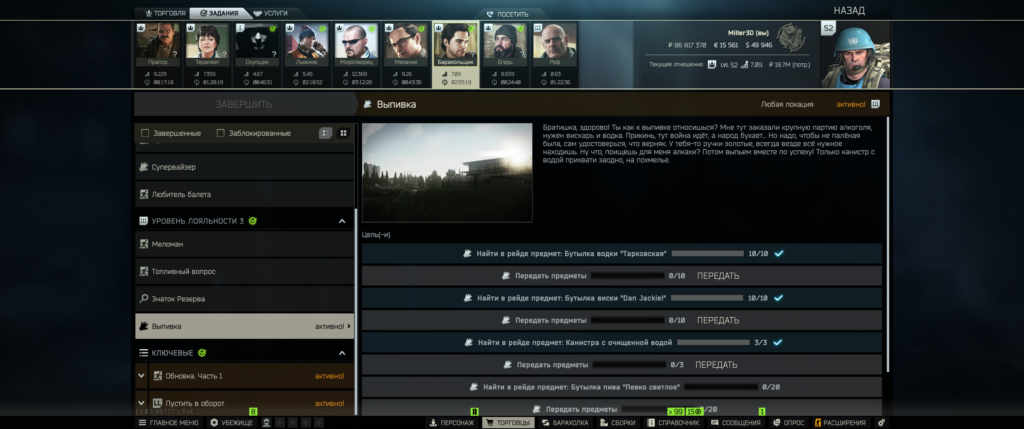
Task: Click the first empty plus slot in bottom bar
Action: pyautogui.click(x=280, y=423)
